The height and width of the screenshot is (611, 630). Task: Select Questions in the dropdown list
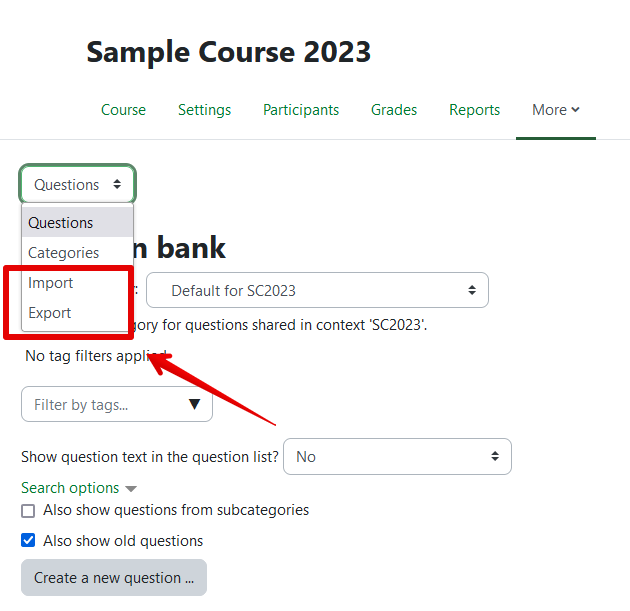coord(61,223)
